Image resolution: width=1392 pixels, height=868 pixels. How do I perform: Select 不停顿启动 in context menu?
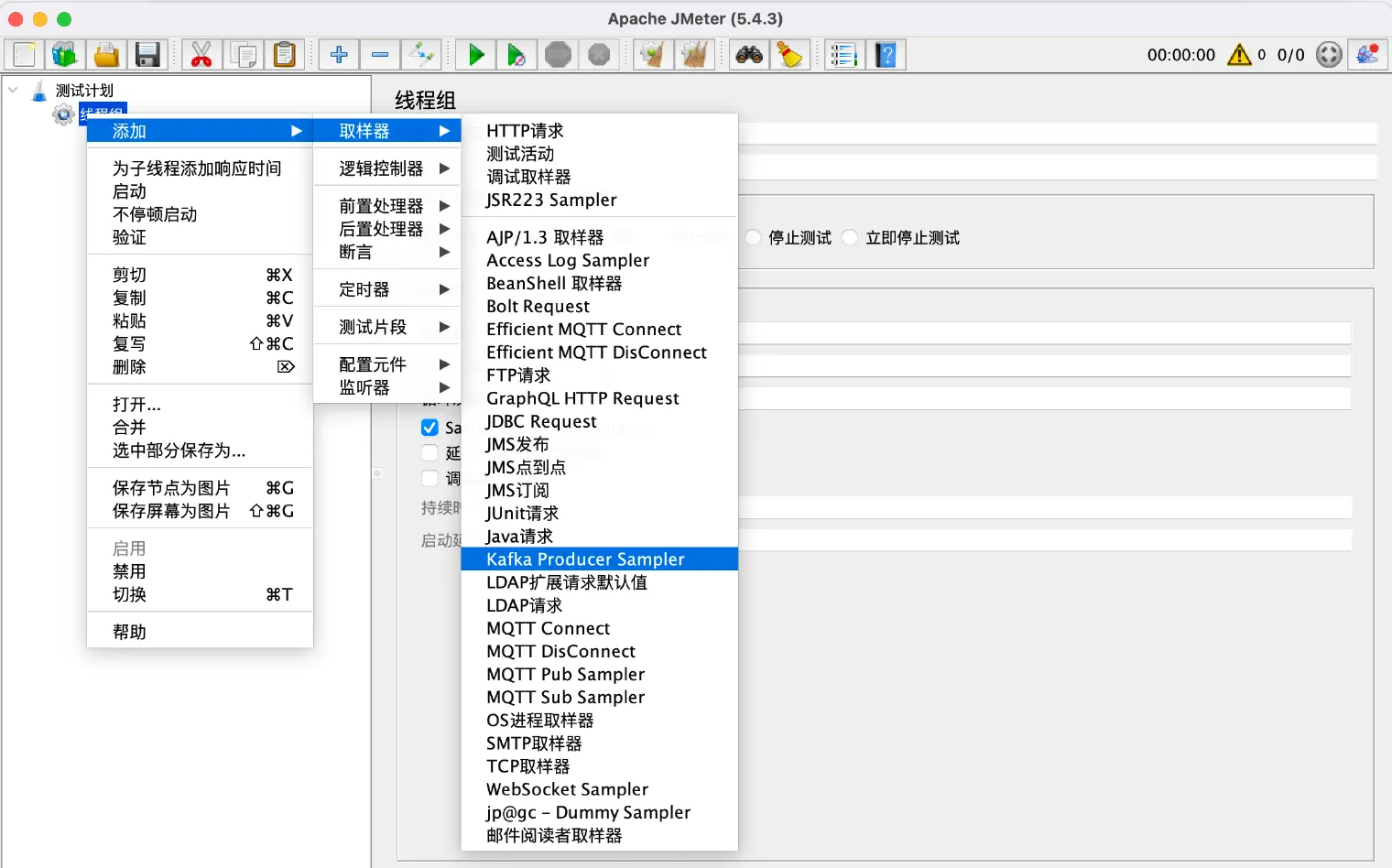(x=201, y=214)
